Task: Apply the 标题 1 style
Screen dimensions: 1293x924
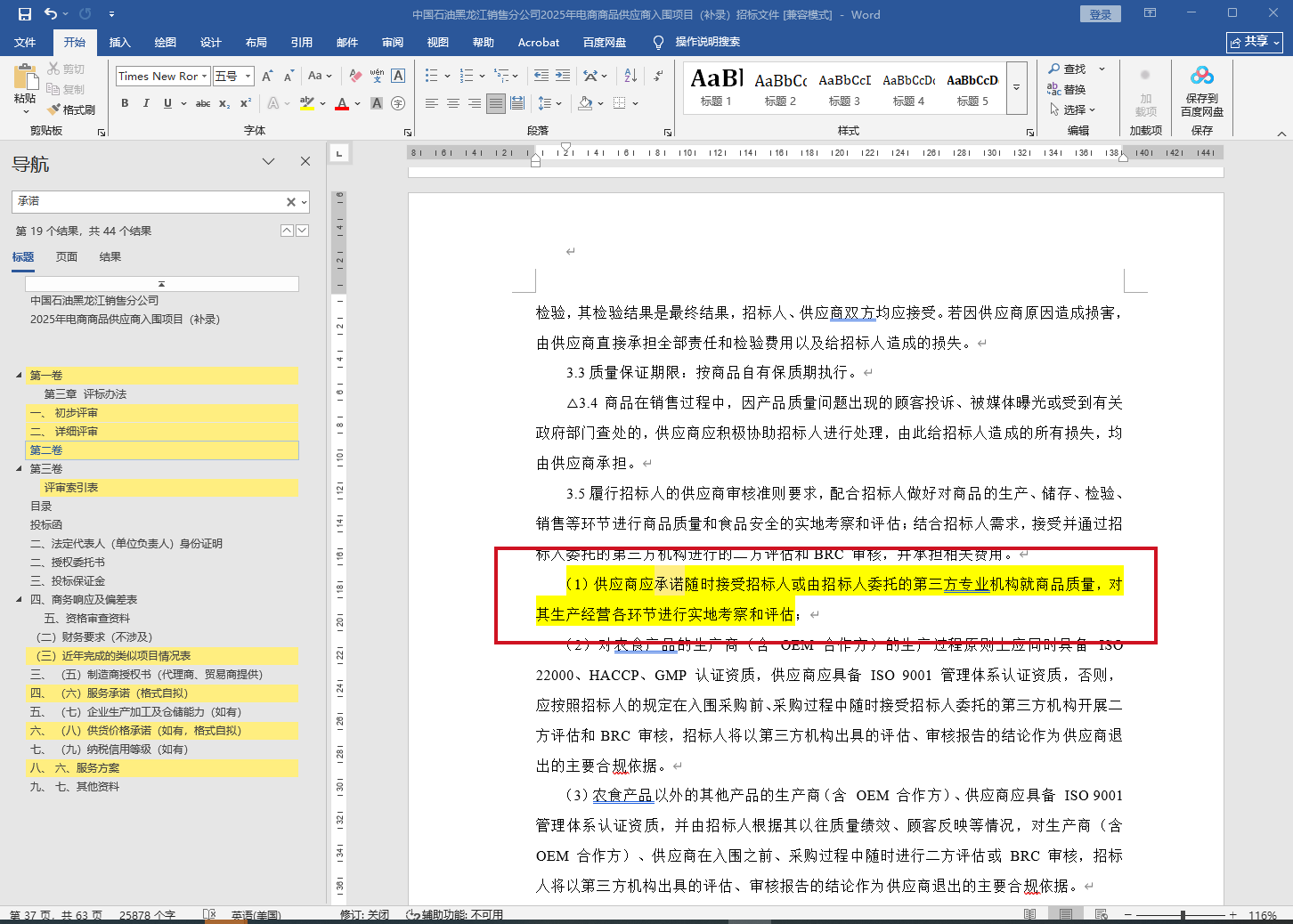Action: coord(716,88)
